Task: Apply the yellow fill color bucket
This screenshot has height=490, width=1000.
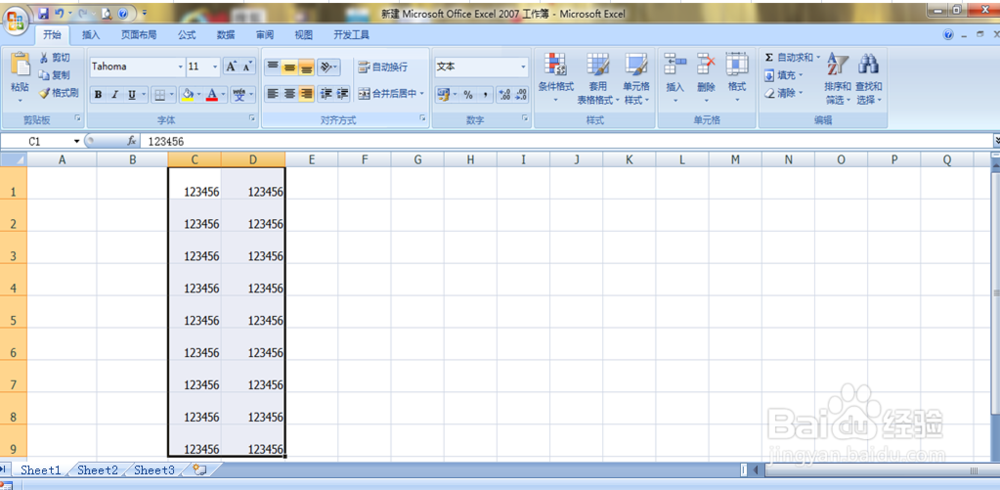Action: [x=188, y=95]
